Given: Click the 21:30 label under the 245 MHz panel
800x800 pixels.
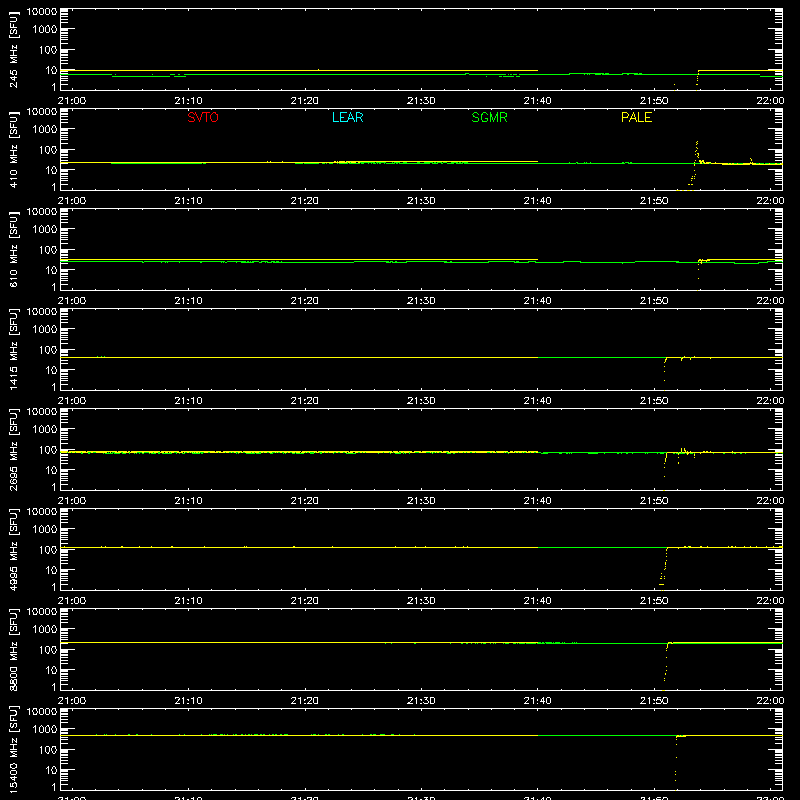Looking at the screenshot, I should coord(421,101).
